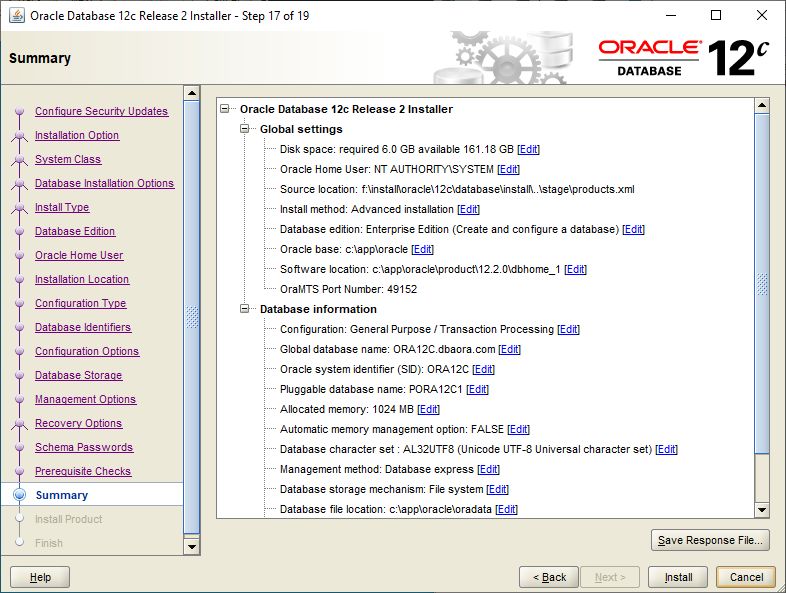The height and width of the screenshot is (593, 786).
Task: Select the OraMTS Port Number: 49152 row
Action: click(348, 289)
